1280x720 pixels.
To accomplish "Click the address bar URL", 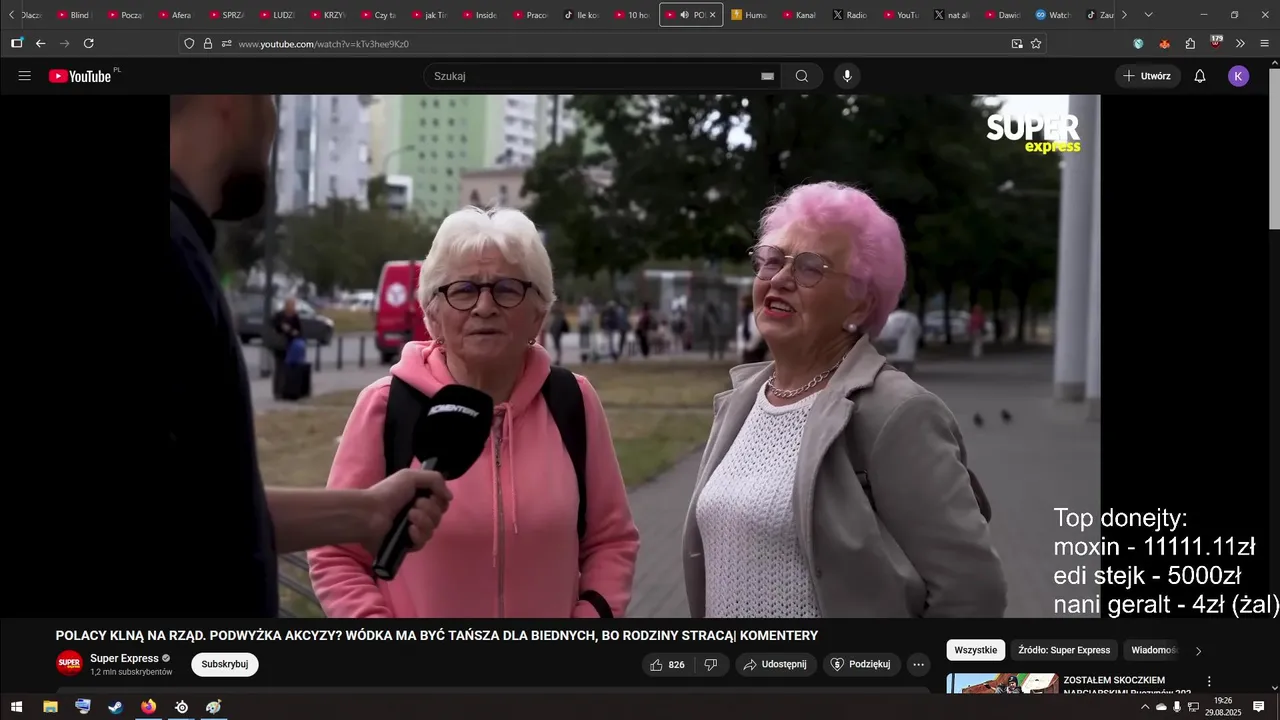I will (323, 44).
